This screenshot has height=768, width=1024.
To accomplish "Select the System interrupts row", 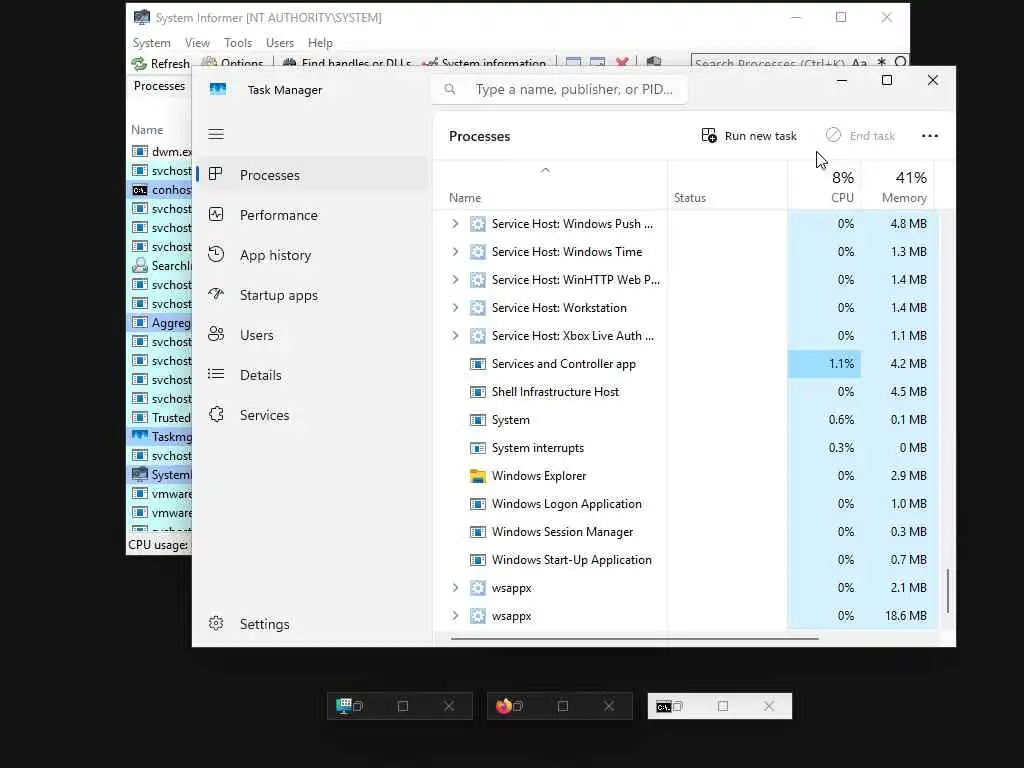I will 686,448.
